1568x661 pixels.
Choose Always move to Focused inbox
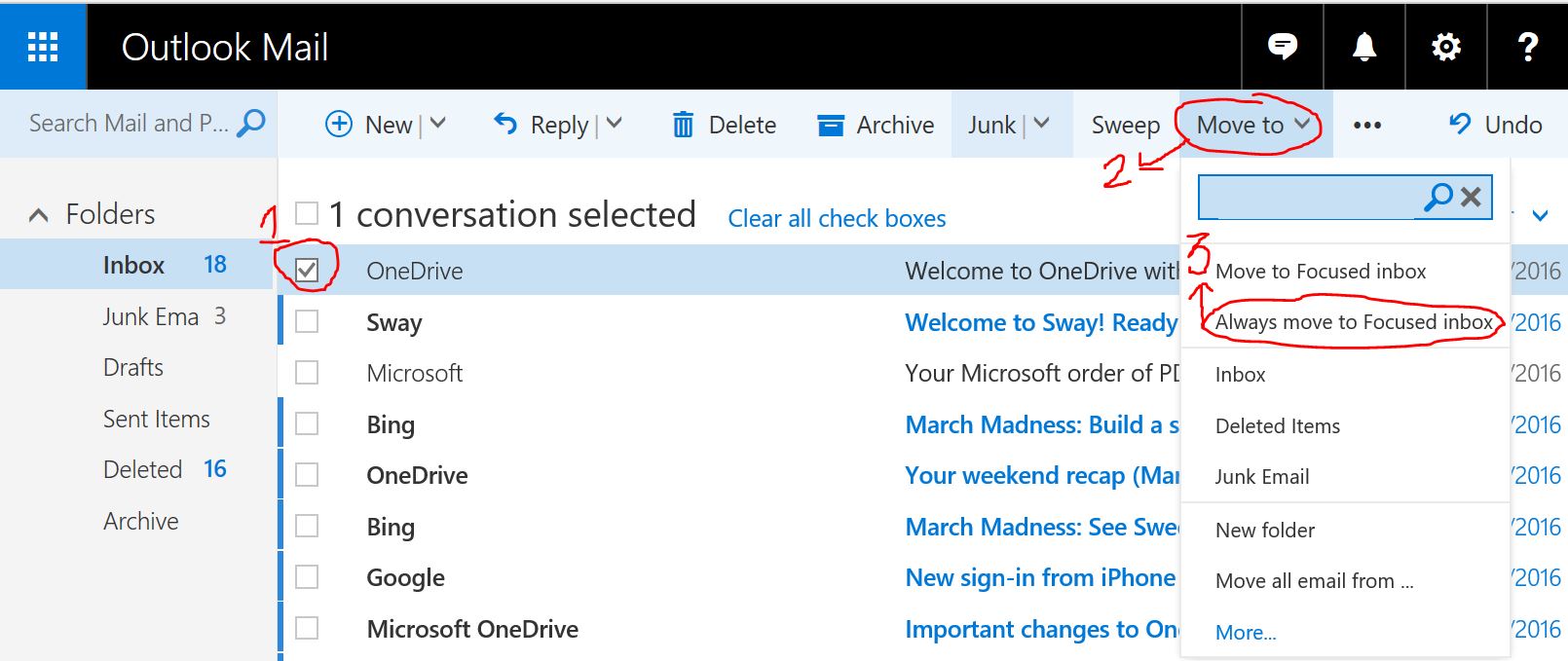tap(1354, 322)
